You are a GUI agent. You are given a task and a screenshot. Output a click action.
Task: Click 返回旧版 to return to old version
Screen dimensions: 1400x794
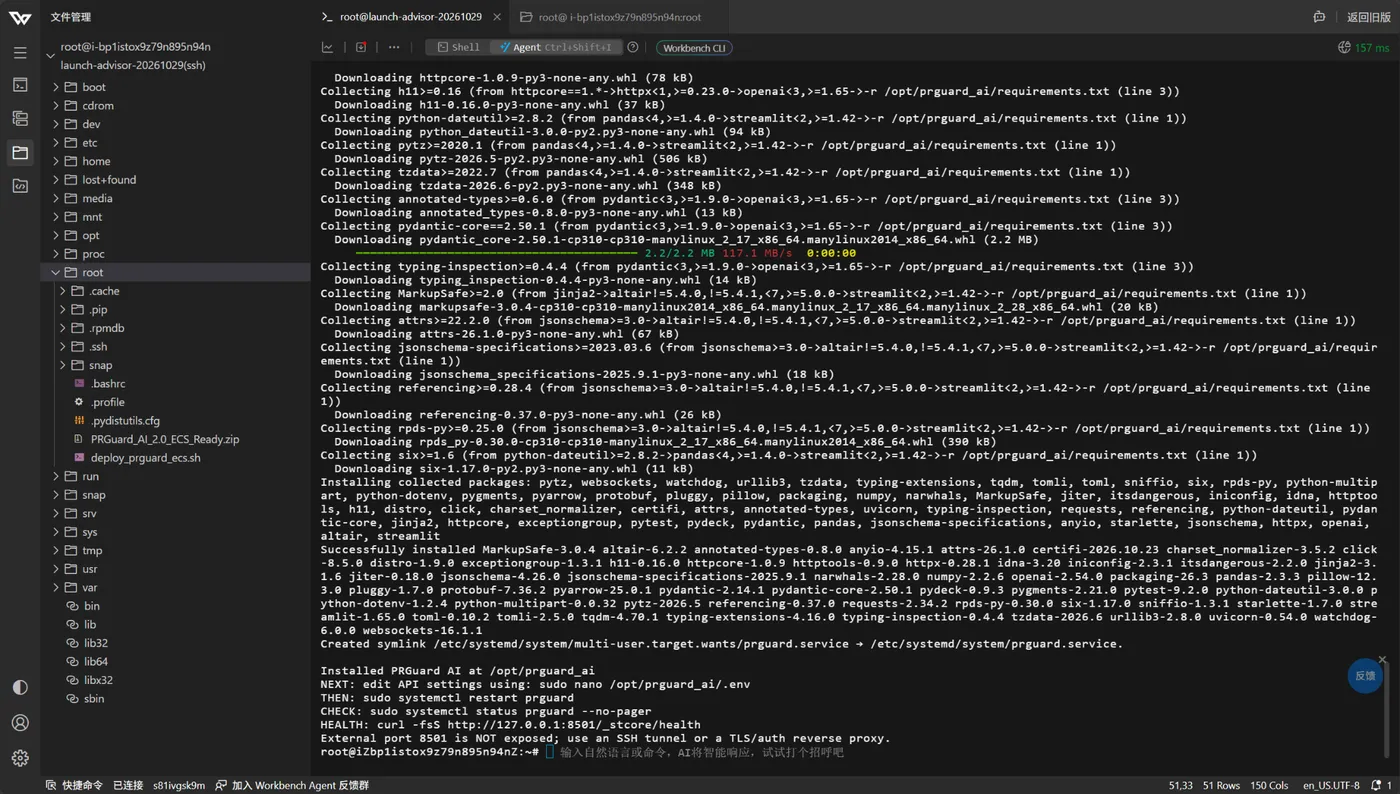click(x=1368, y=17)
